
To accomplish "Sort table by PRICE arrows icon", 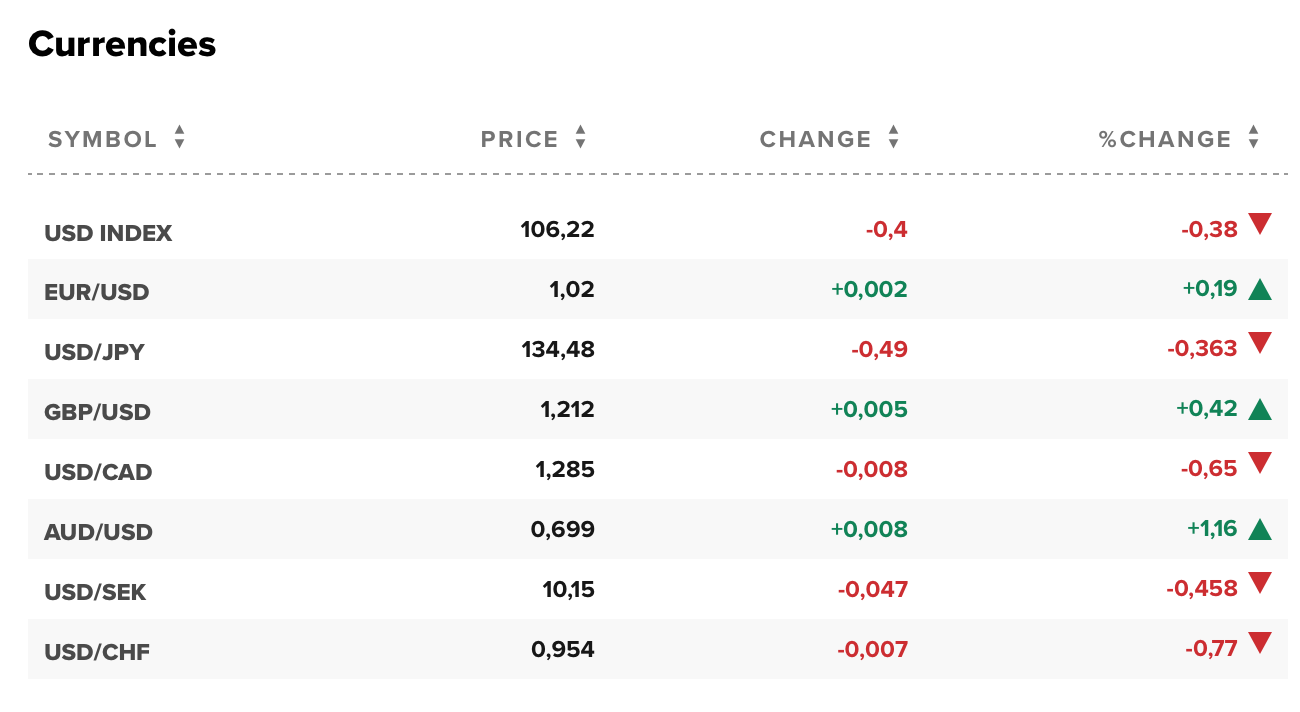I will 580,138.
